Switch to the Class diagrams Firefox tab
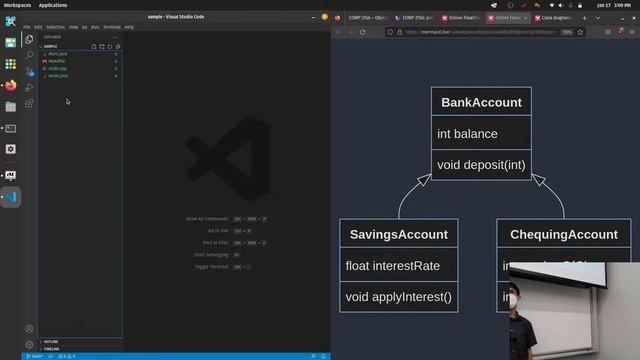The height and width of the screenshot is (360, 640). 554,18
